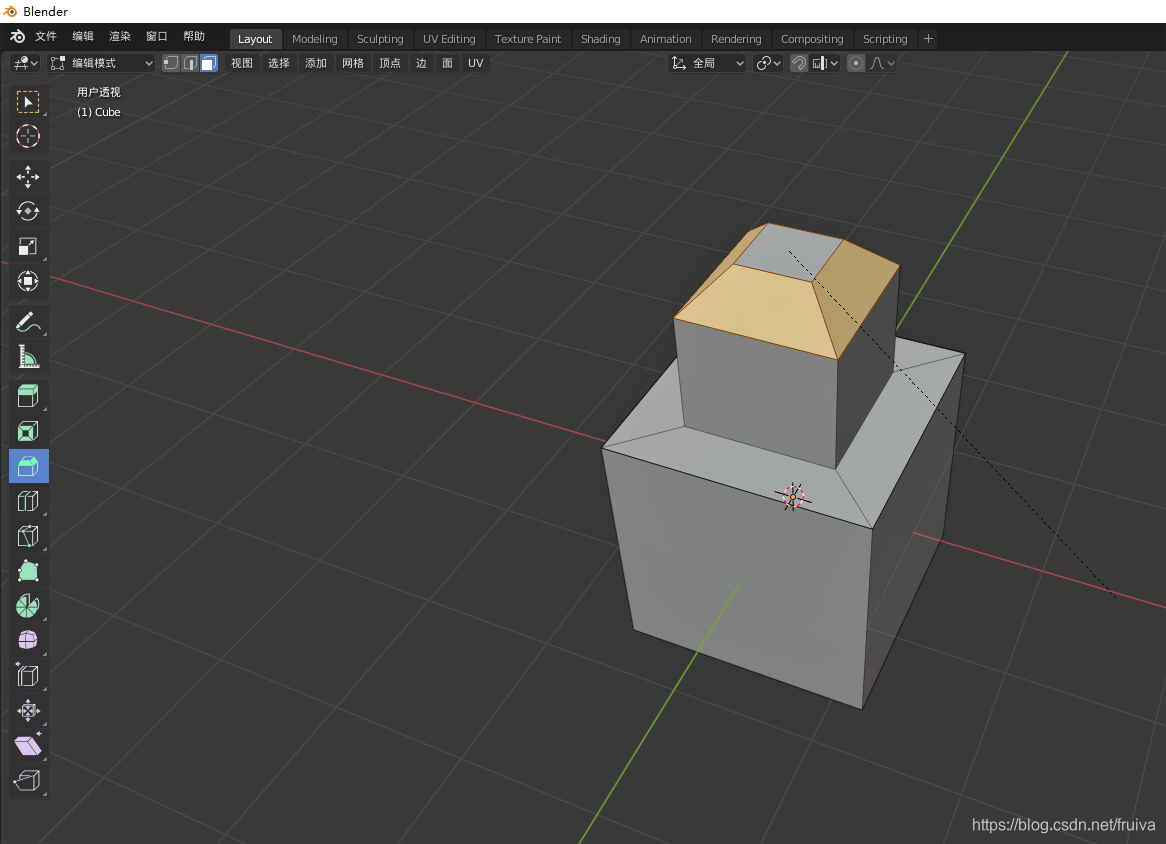This screenshot has width=1166, height=844.
Task: Open the 渲染 menu
Action: coord(120,36)
